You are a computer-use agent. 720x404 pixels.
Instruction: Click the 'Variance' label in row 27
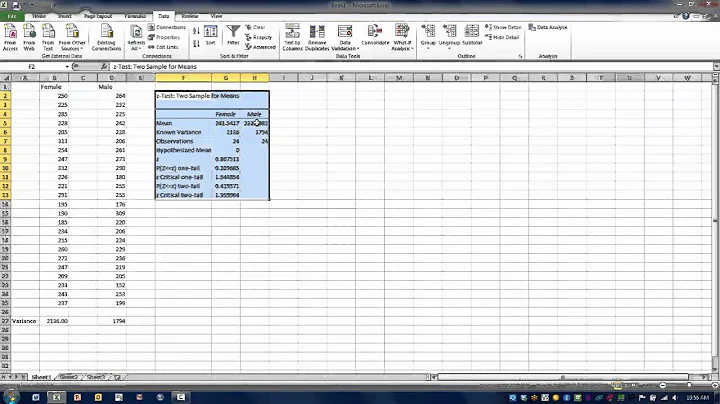coord(24,321)
